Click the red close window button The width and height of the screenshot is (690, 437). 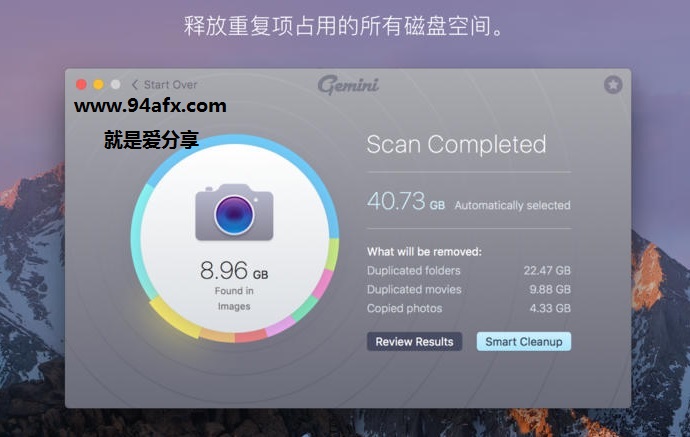coord(81,84)
